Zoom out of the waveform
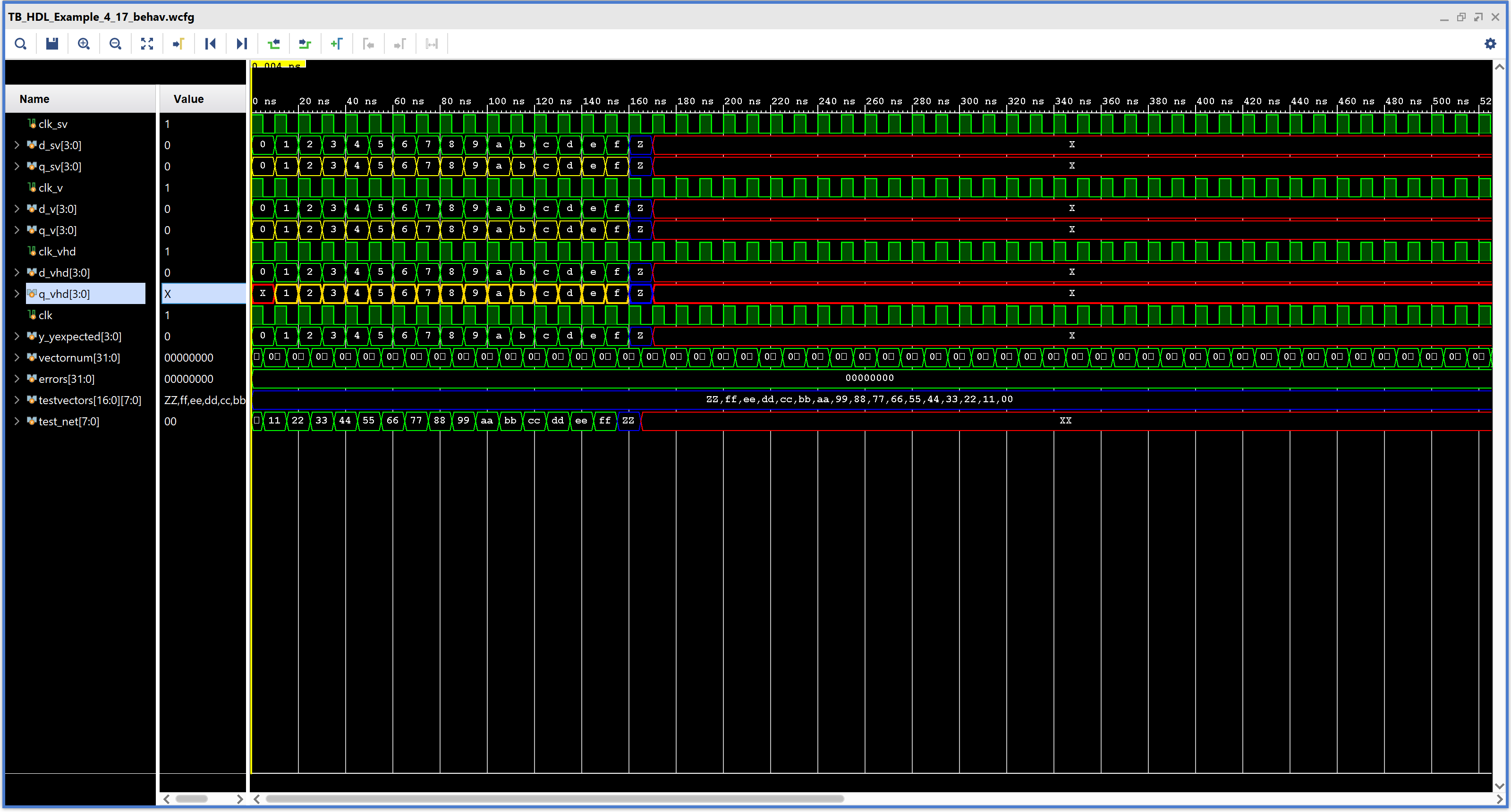1511x812 pixels. click(x=116, y=44)
